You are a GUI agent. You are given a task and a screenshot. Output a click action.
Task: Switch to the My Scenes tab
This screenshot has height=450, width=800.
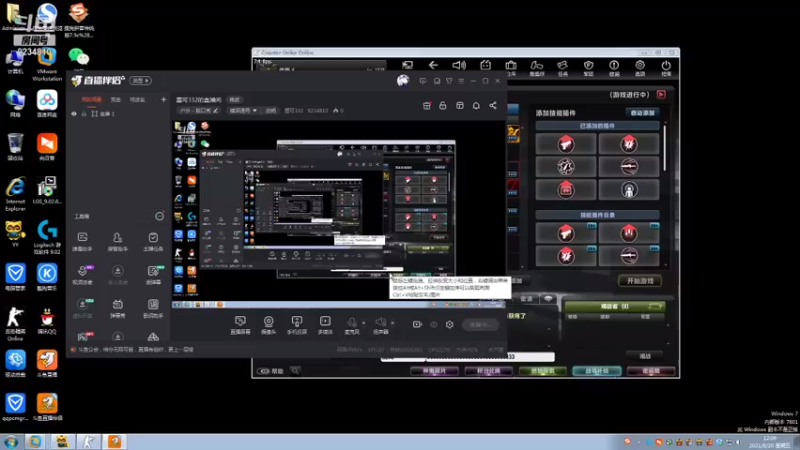pyautogui.click(x=92, y=99)
